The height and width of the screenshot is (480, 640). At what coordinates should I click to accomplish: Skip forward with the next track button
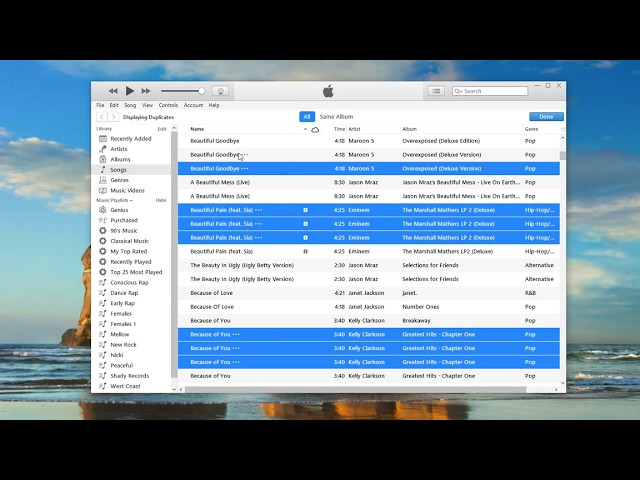146,91
